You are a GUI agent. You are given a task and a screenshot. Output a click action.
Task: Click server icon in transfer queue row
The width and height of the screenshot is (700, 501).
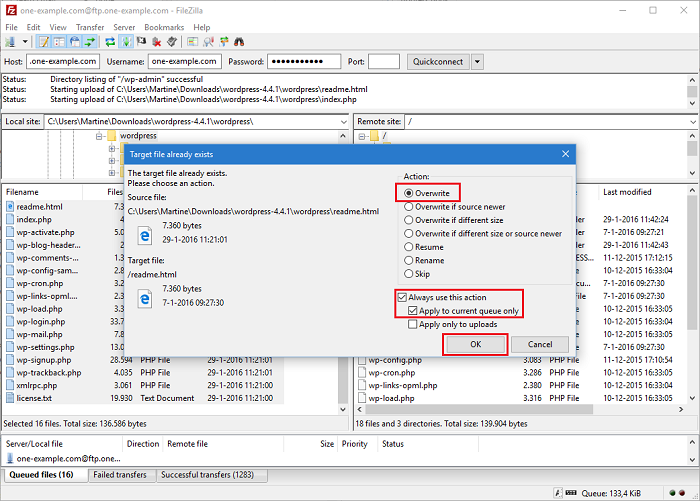[10, 458]
